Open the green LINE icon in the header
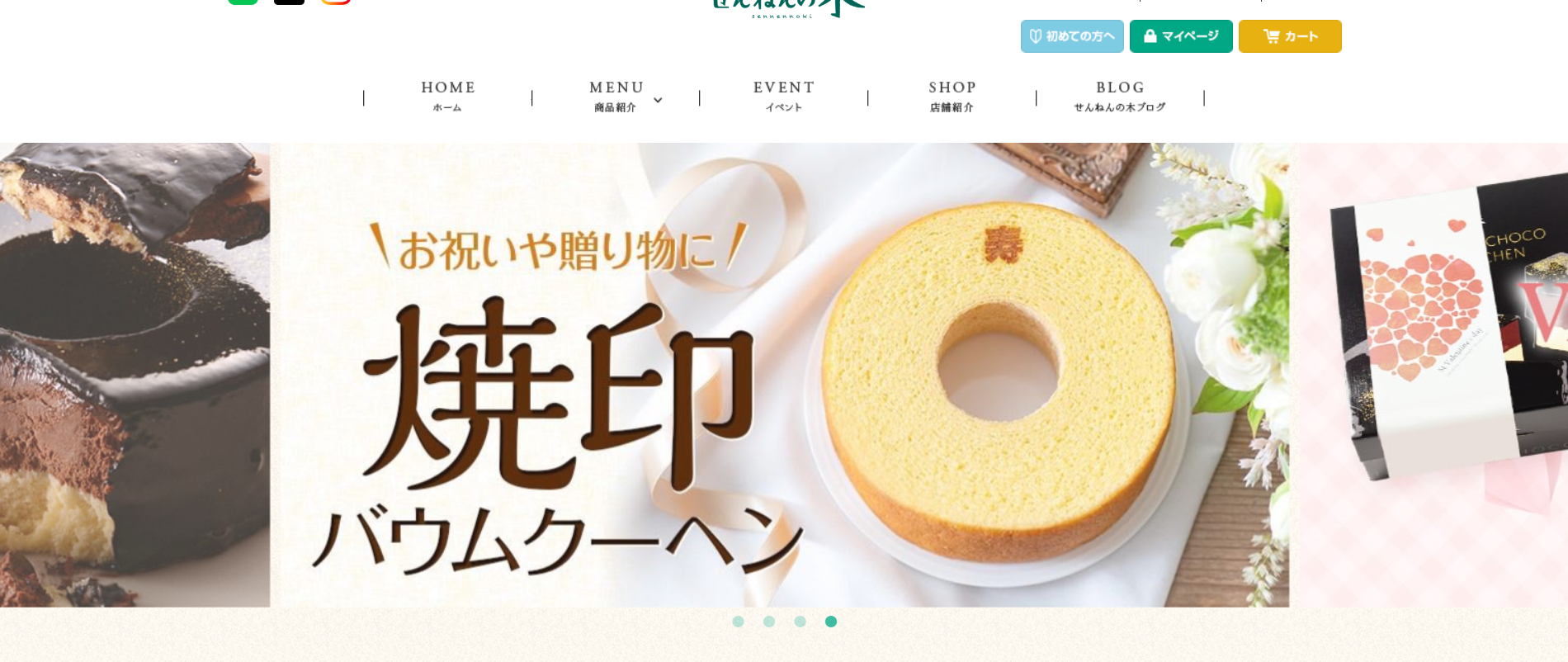This screenshot has width=1568, height=662. tap(243, 2)
